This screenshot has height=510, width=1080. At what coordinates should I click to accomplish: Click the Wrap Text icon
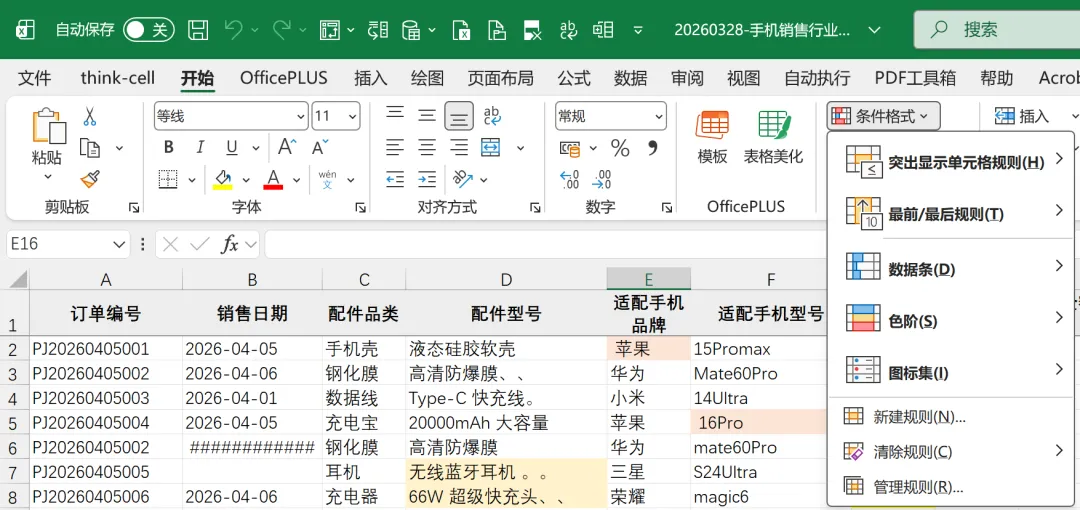(492, 115)
